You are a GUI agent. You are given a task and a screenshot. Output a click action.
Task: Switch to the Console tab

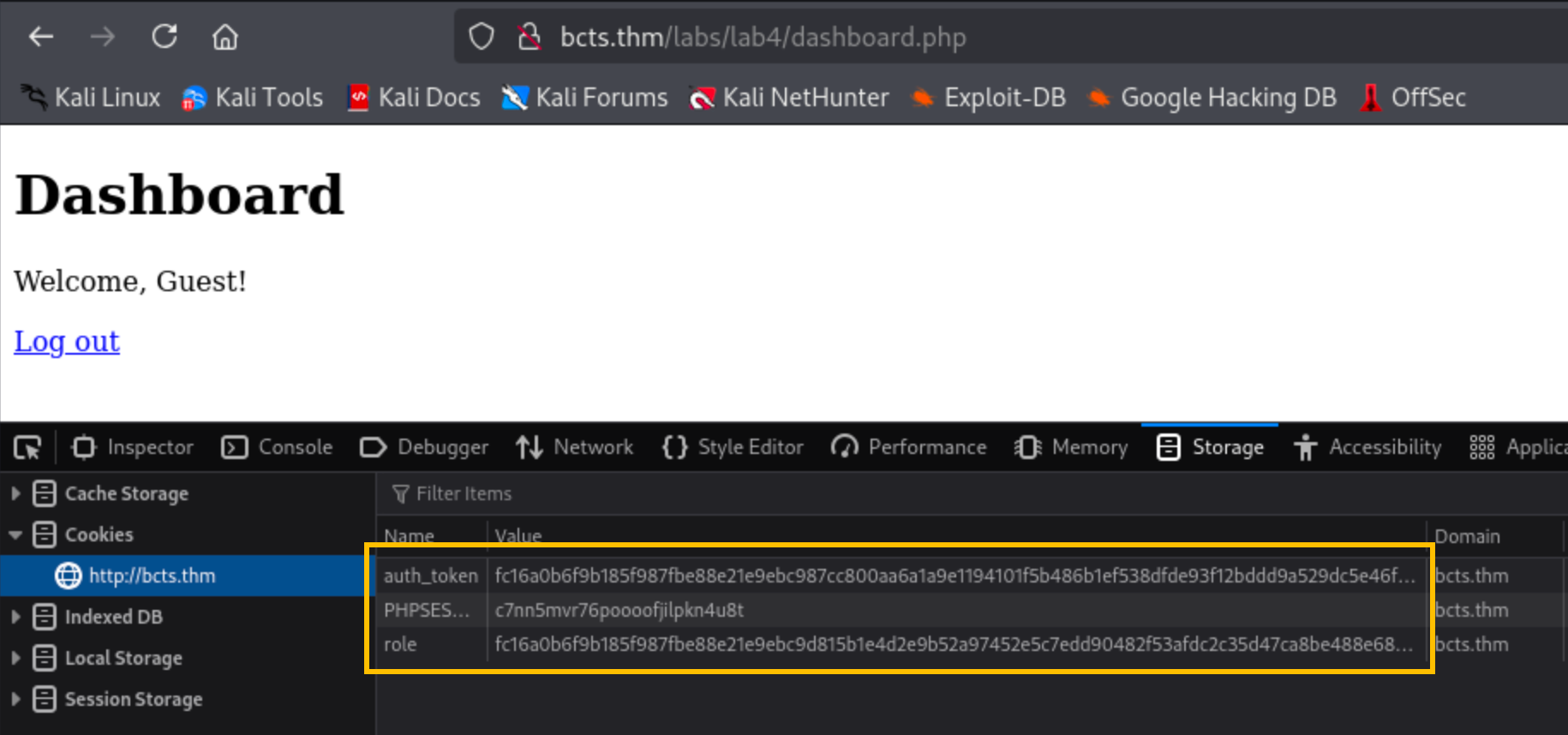tap(277, 447)
